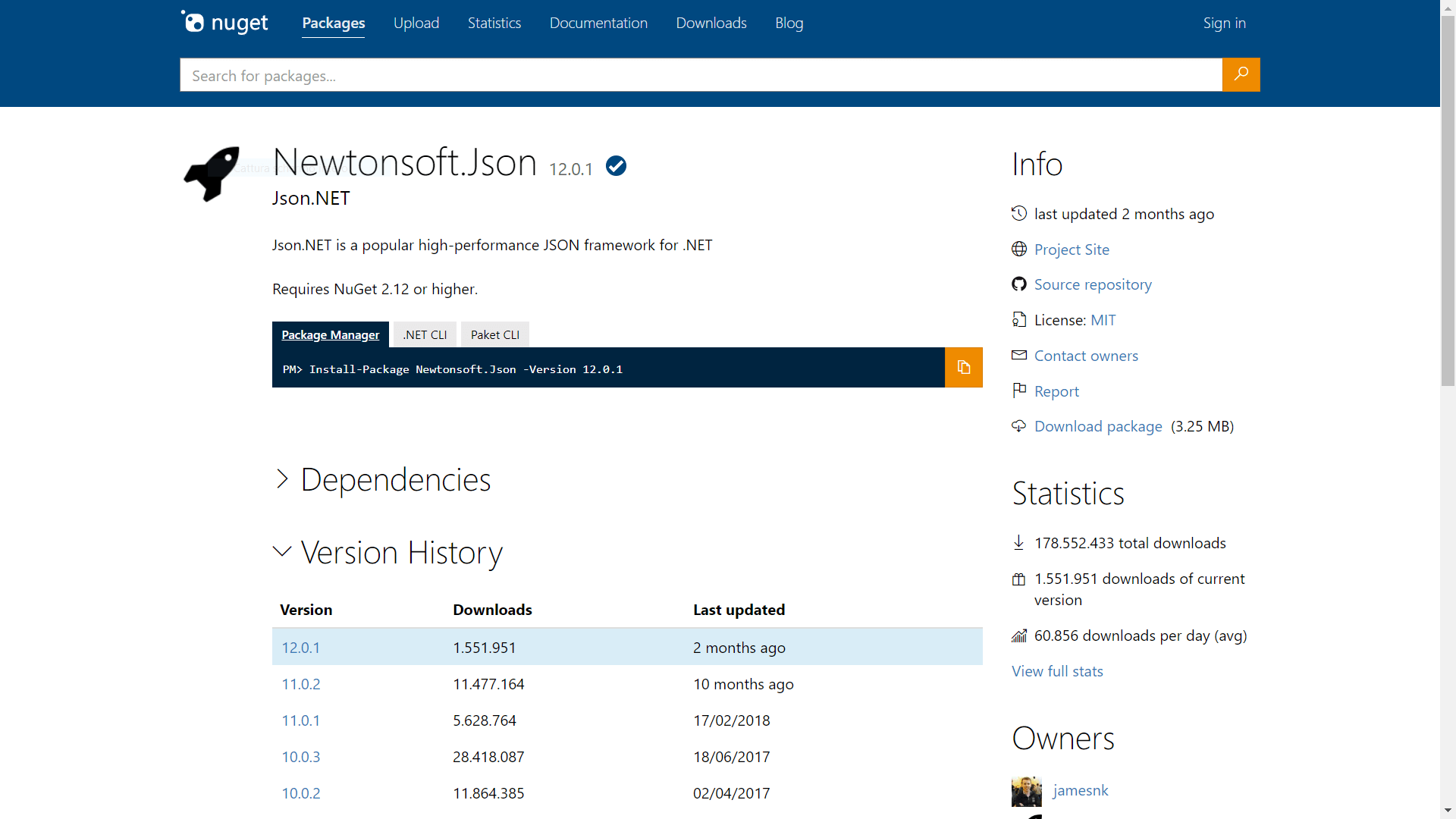
Task: Copy the install command to clipboard
Action: click(962, 367)
